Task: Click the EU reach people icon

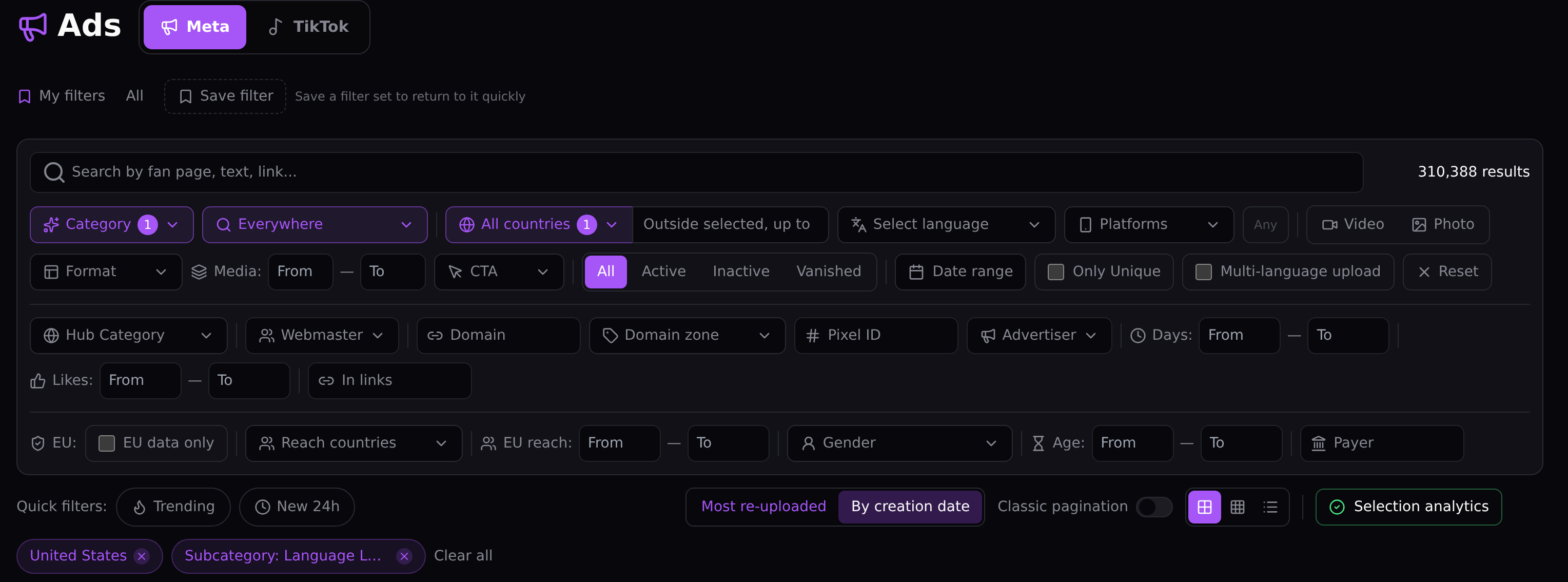Action: [x=488, y=443]
